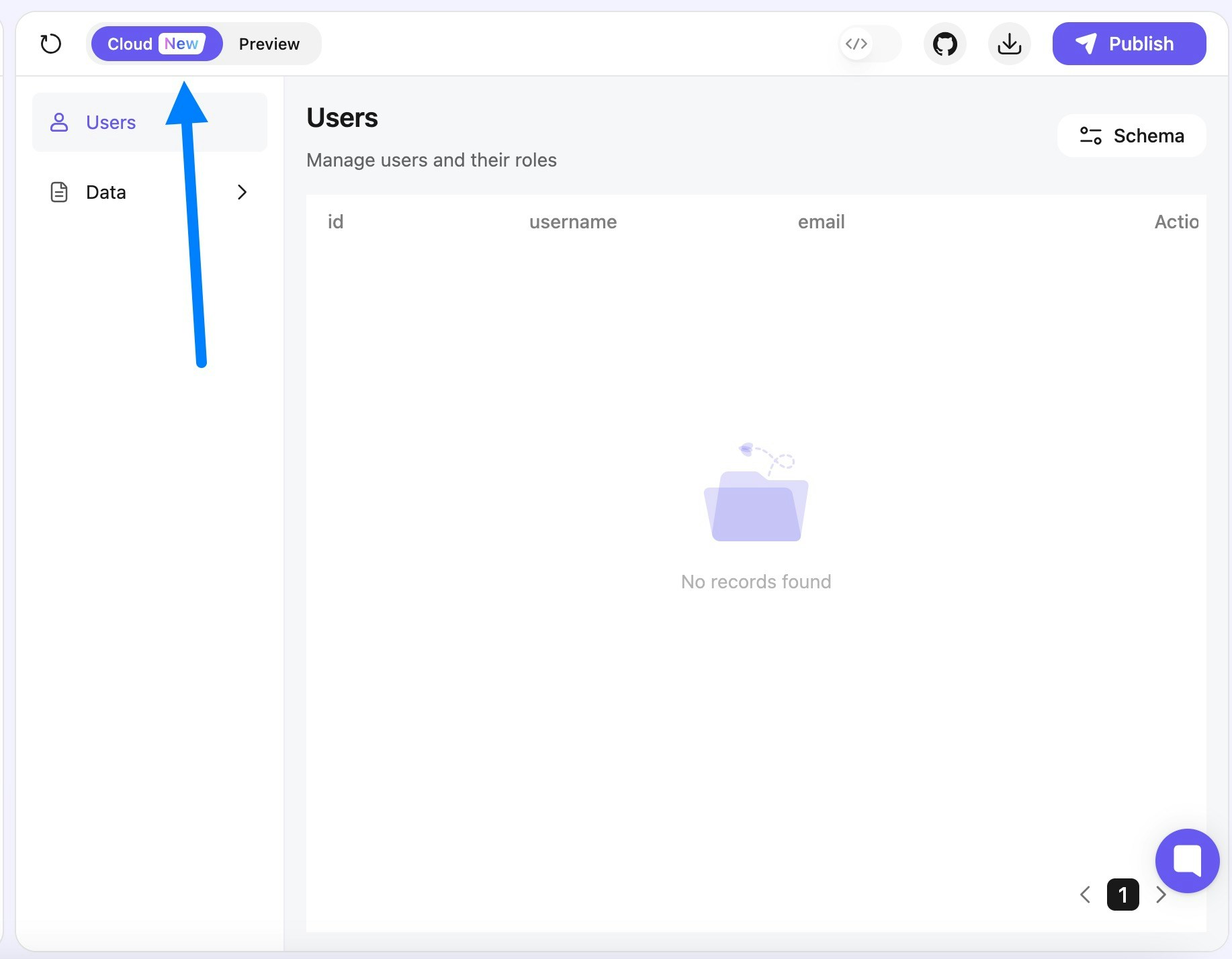Viewport: 1232px width, 959px height.
Task: Click the Schema sliders icon
Action: point(1091,135)
